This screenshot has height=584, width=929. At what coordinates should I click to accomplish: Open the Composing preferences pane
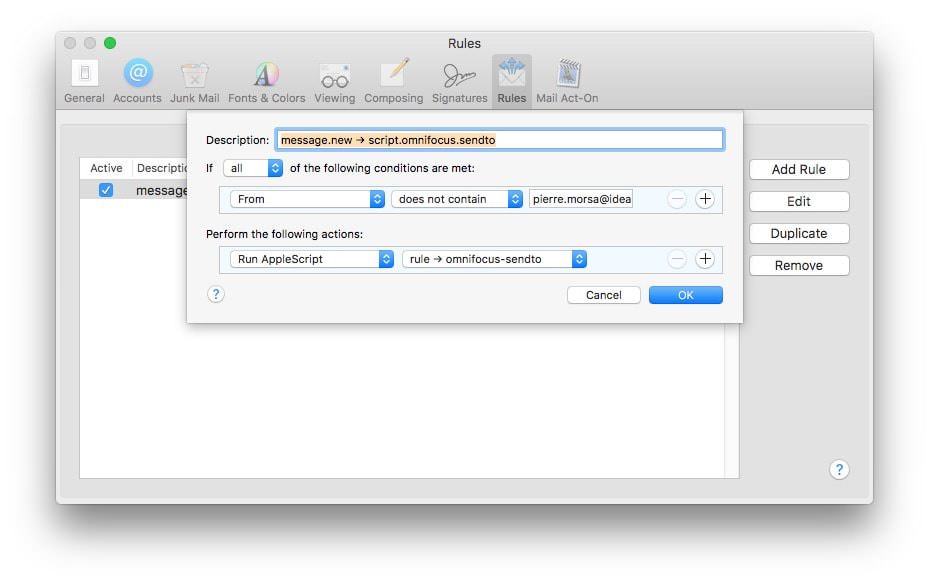[393, 82]
